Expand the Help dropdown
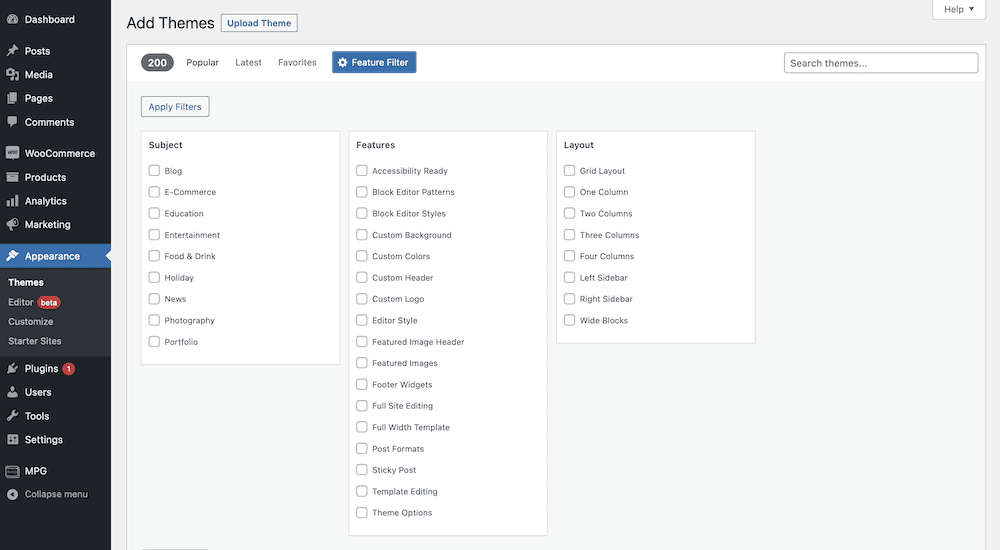The width and height of the screenshot is (1000, 550). click(x=959, y=9)
